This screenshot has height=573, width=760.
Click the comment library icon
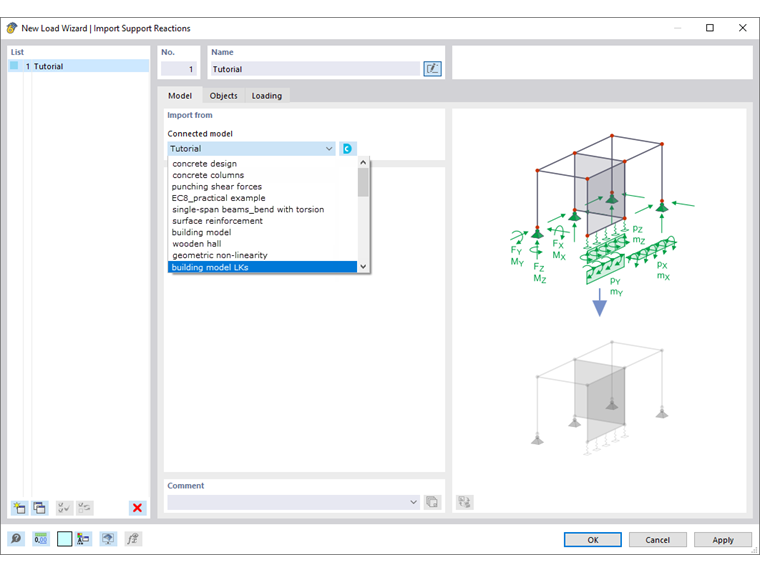[x=432, y=502]
